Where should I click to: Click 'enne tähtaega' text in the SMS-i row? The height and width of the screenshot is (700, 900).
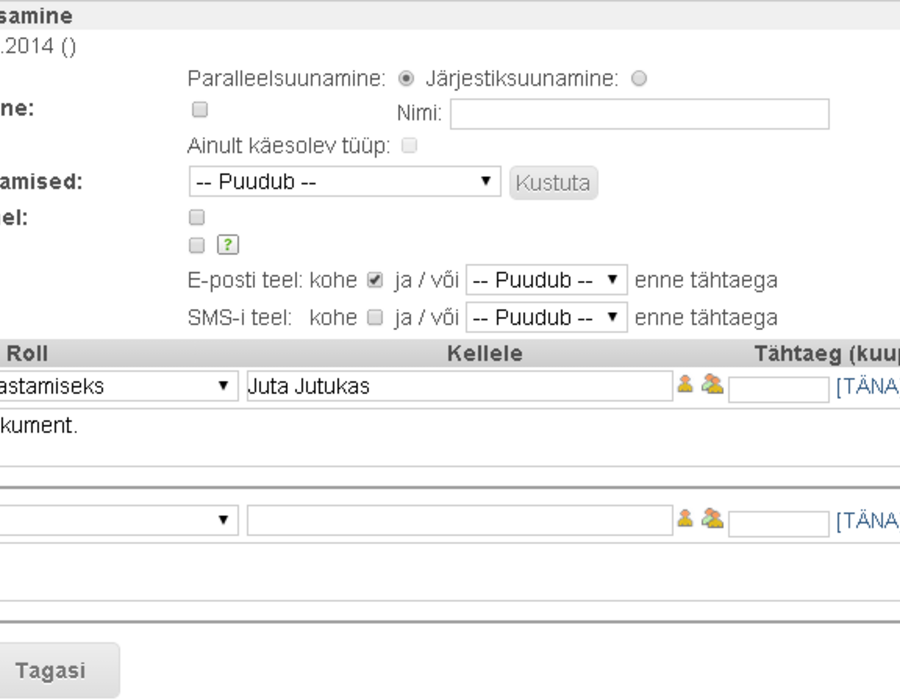(x=706, y=317)
